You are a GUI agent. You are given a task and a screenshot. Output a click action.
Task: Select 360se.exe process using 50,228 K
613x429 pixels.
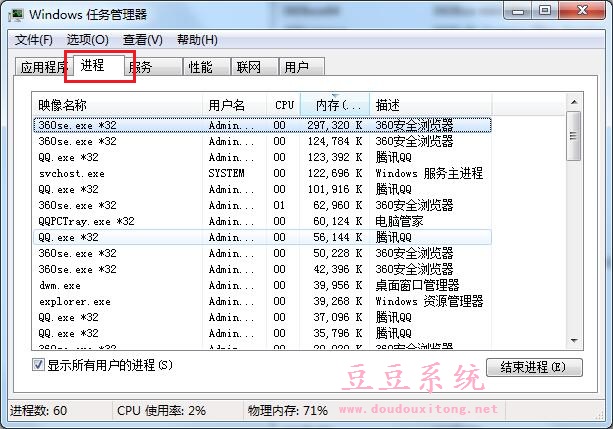[262, 253]
